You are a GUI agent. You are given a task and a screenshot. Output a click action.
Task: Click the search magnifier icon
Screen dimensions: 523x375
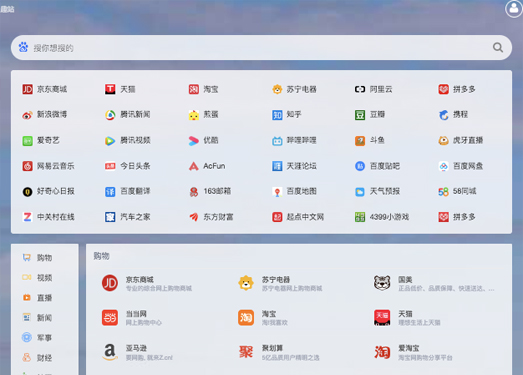pyautogui.click(x=498, y=47)
